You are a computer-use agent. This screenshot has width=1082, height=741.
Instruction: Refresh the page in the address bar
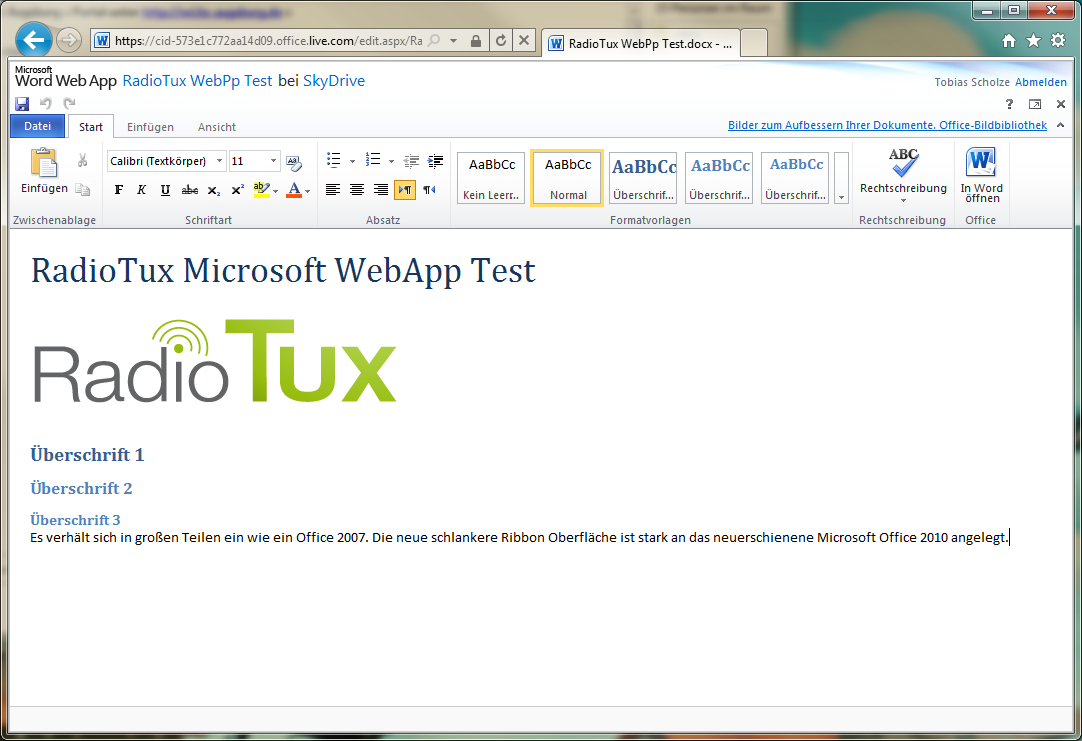tap(502, 41)
